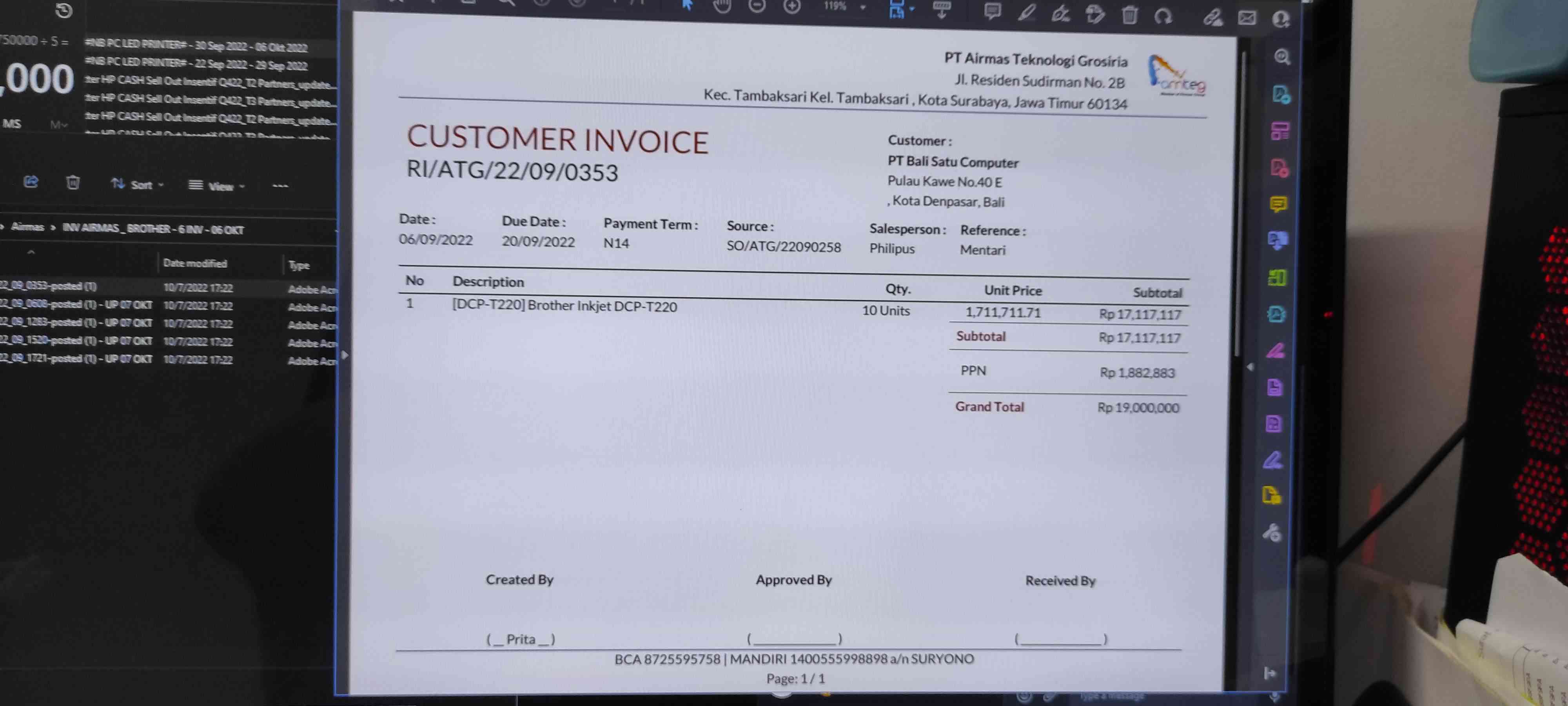Select the arrow selection tool in Acrobat toolbar
Image resolution: width=1568 pixels, height=706 pixels.
tap(687, 5)
